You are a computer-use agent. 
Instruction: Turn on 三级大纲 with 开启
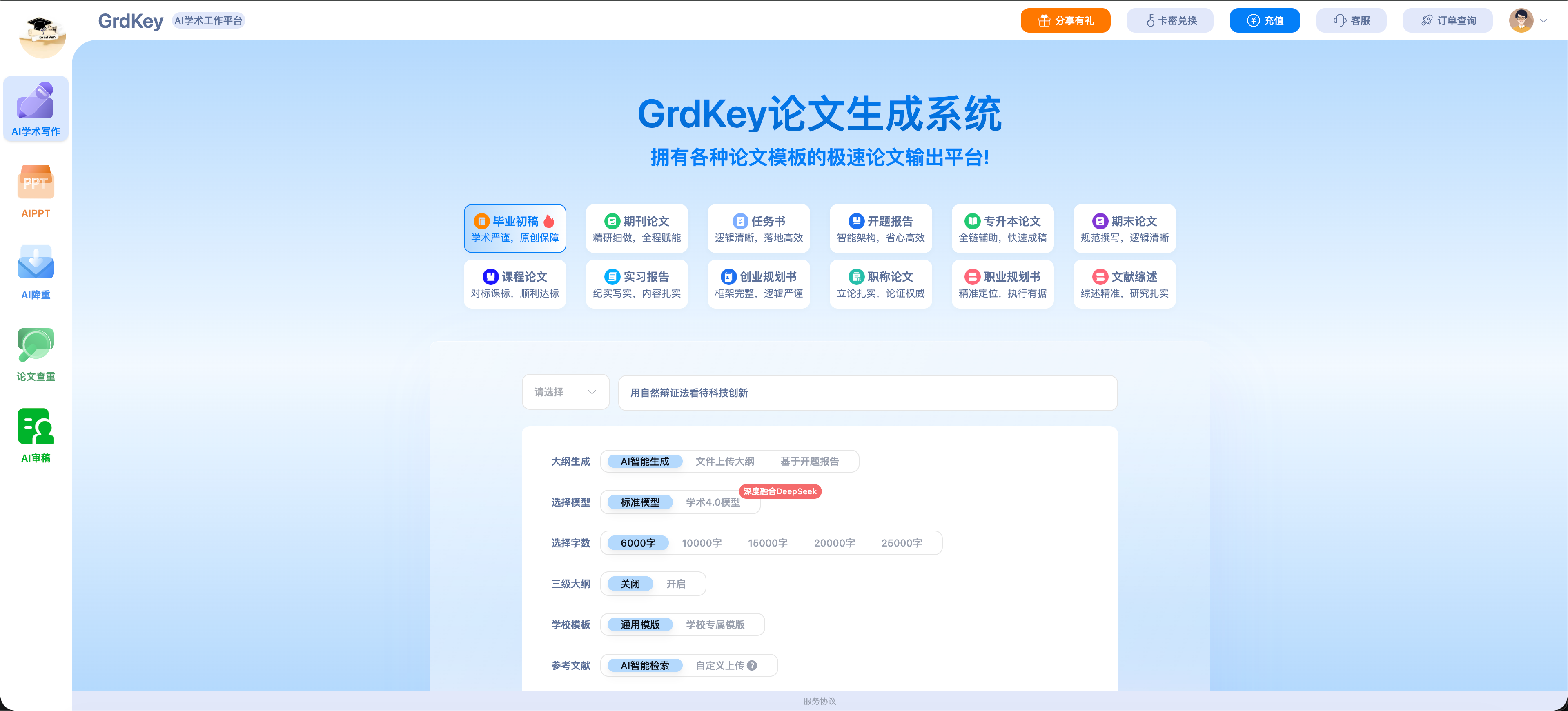(x=675, y=584)
